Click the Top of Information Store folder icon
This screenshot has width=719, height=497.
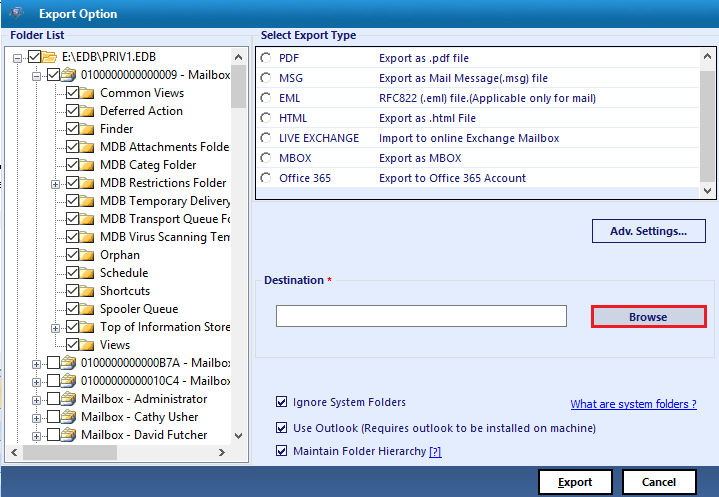pos(87,327)
